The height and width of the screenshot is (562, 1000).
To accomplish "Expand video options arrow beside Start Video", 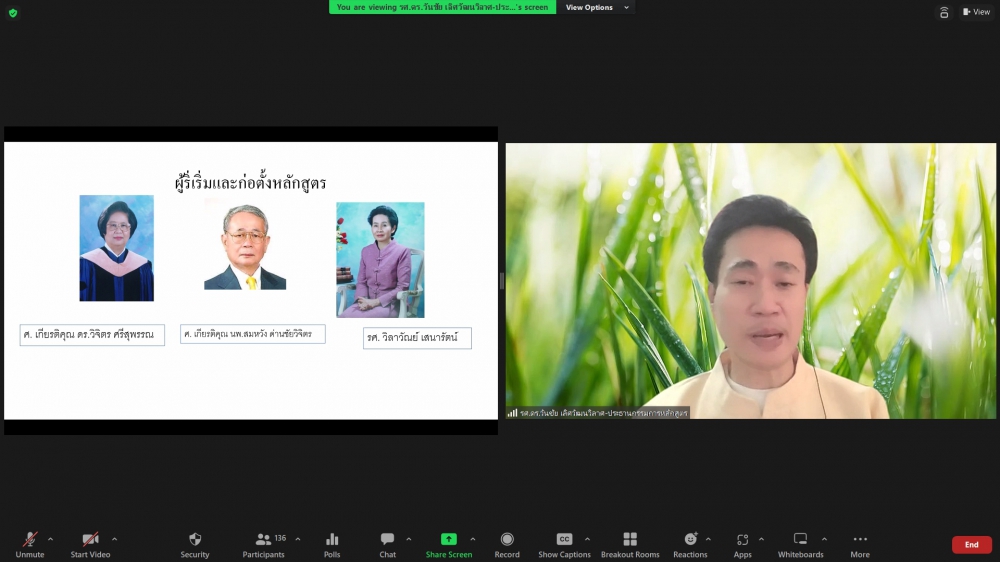I will [x=114, y=539].
